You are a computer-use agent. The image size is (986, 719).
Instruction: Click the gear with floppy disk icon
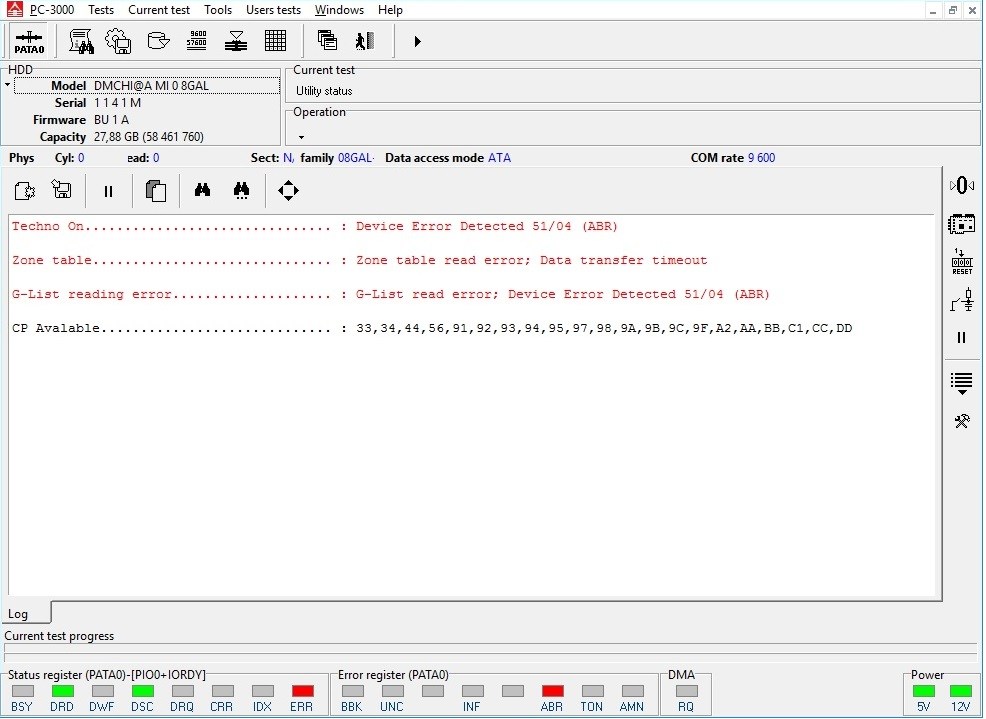click(118, 42)
